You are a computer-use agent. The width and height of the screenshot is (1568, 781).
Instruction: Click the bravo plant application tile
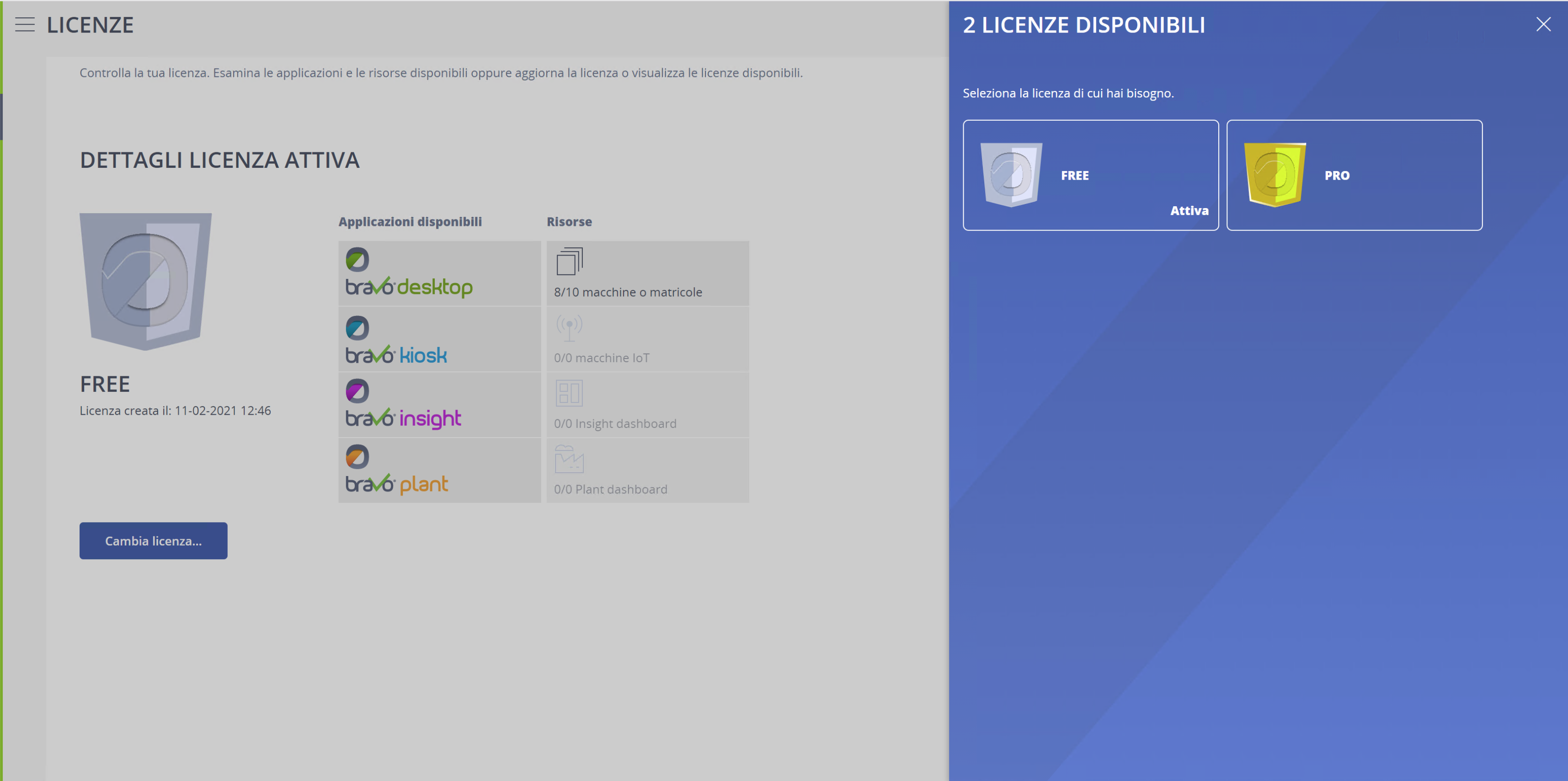439,471
